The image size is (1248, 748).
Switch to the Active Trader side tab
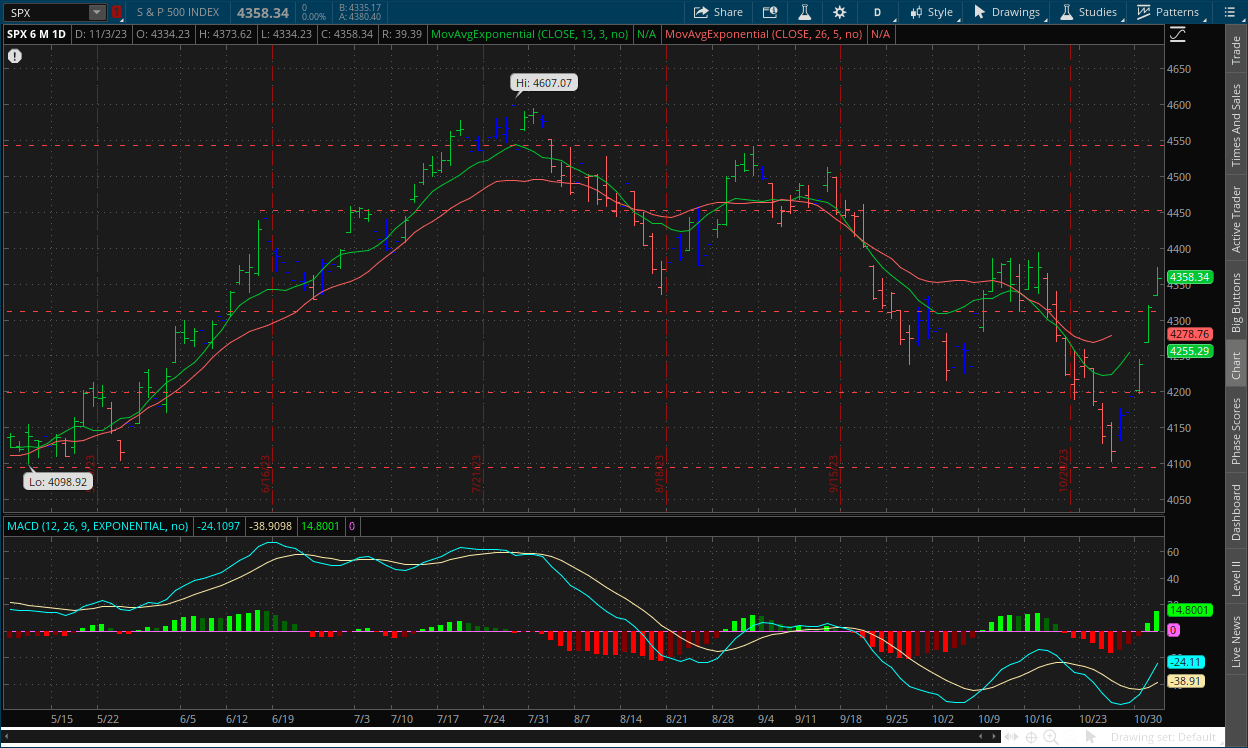pyautogui.click(x=1236, y=219)
